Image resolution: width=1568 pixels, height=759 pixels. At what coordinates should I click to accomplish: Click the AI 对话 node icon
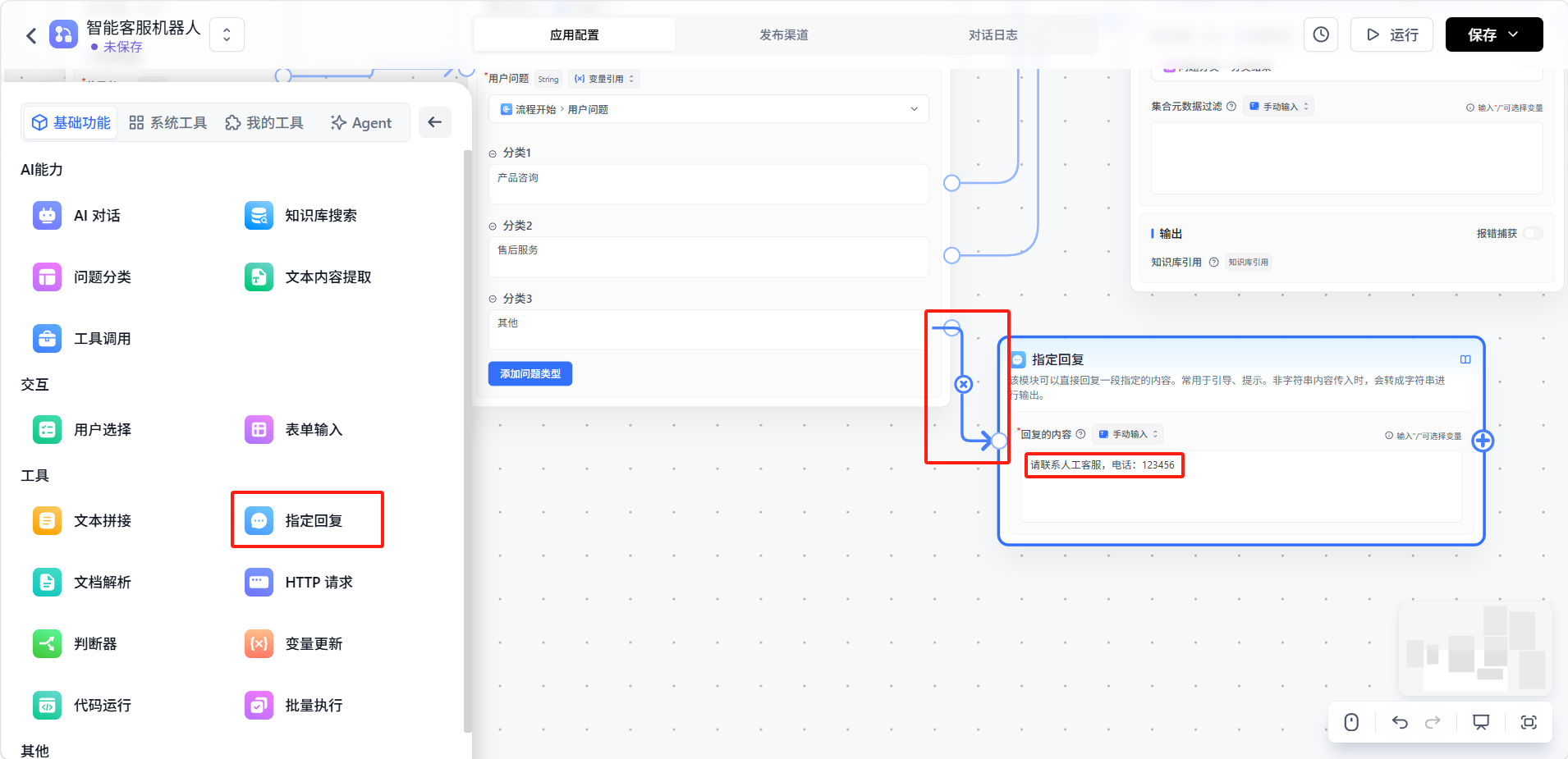click(47, 216)
